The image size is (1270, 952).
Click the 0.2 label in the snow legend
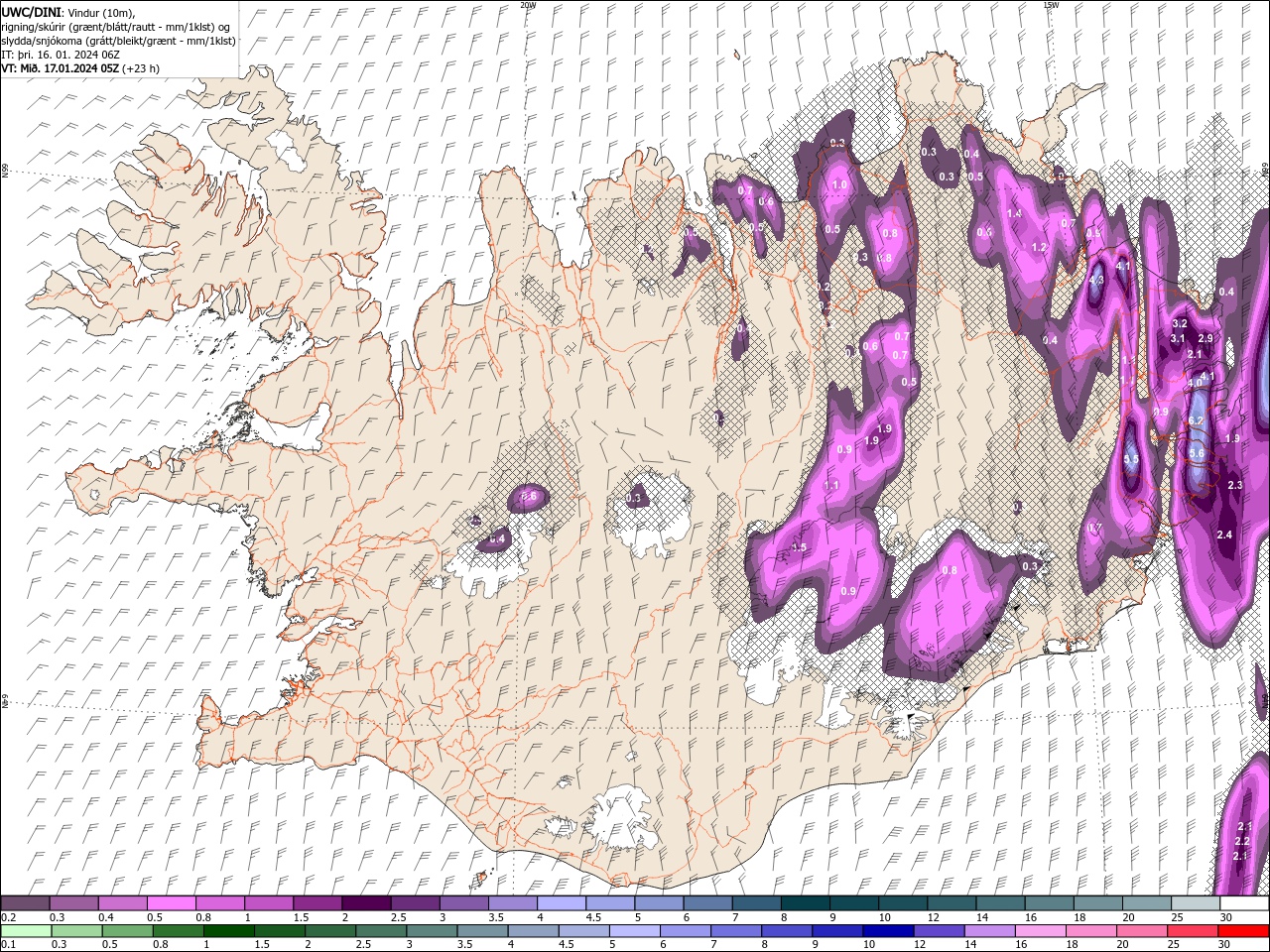coord(8,917)
